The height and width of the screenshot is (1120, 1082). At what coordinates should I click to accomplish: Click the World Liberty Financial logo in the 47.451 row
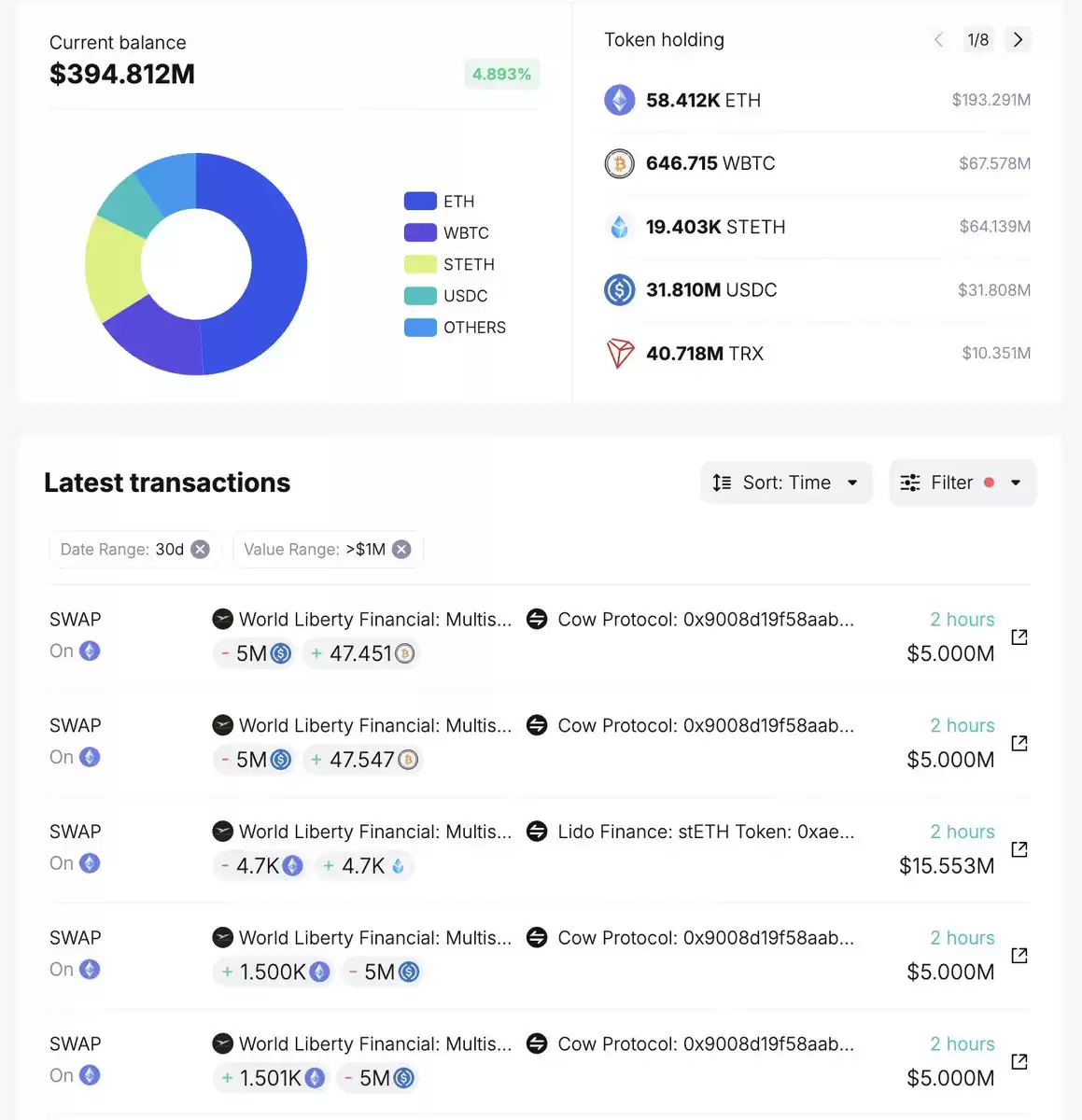coord(222,619)
